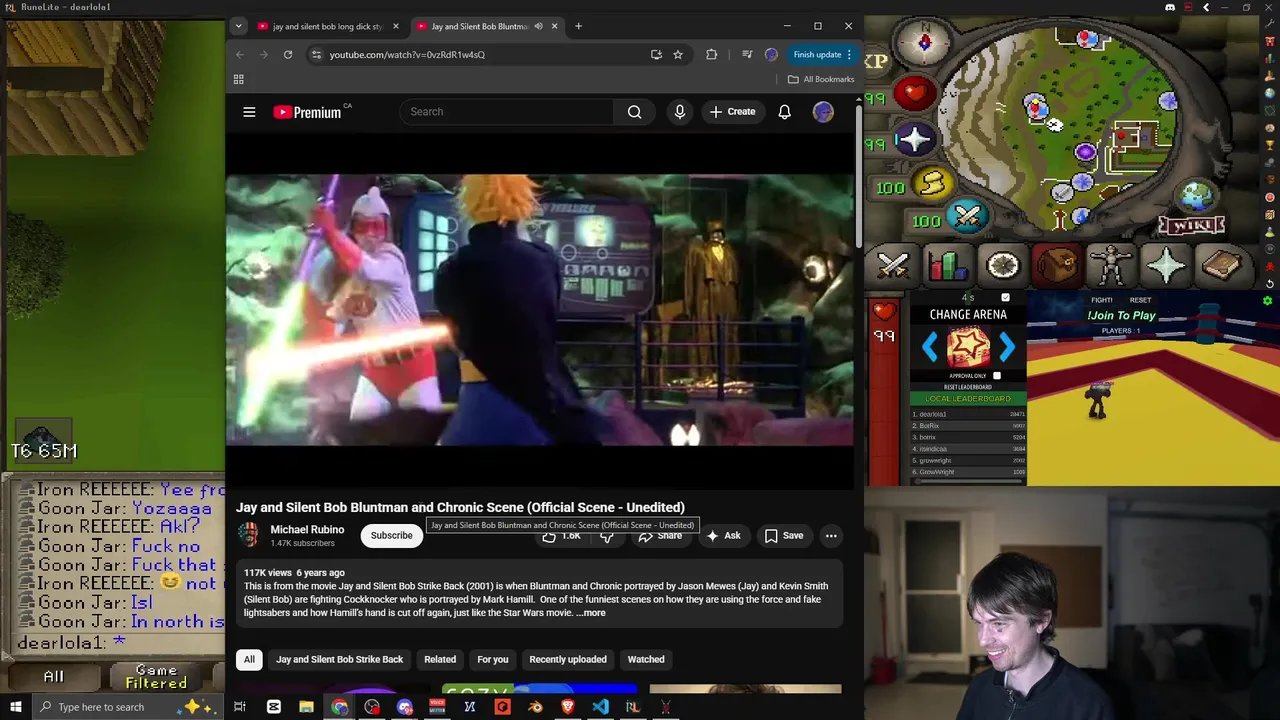The width and height of the screenshot is (1280, 720).
Task: Reload the YouTube page in Chrome
Action: click(x=287, y=54)
